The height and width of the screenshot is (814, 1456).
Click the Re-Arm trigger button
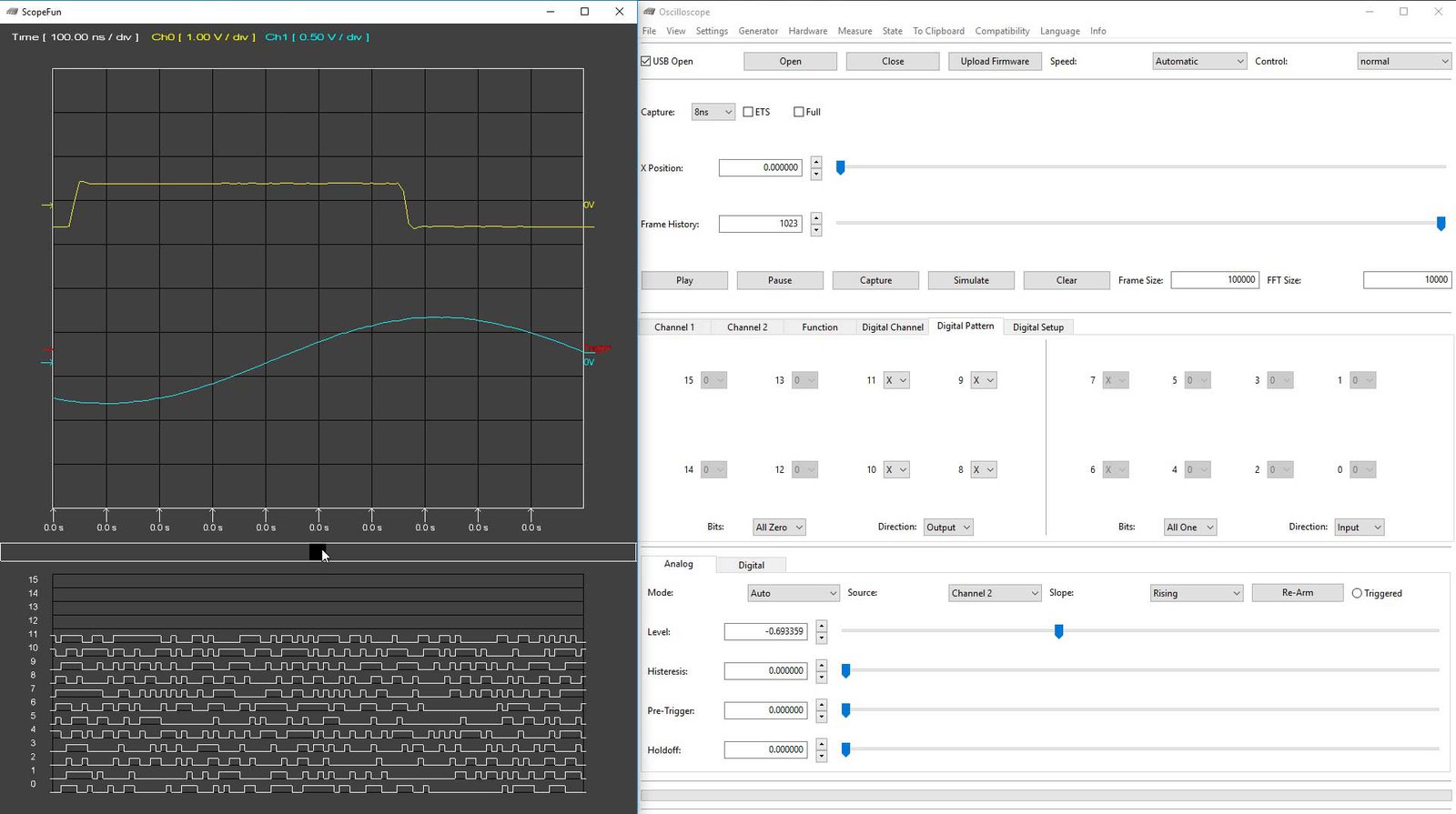[1298, 593]
